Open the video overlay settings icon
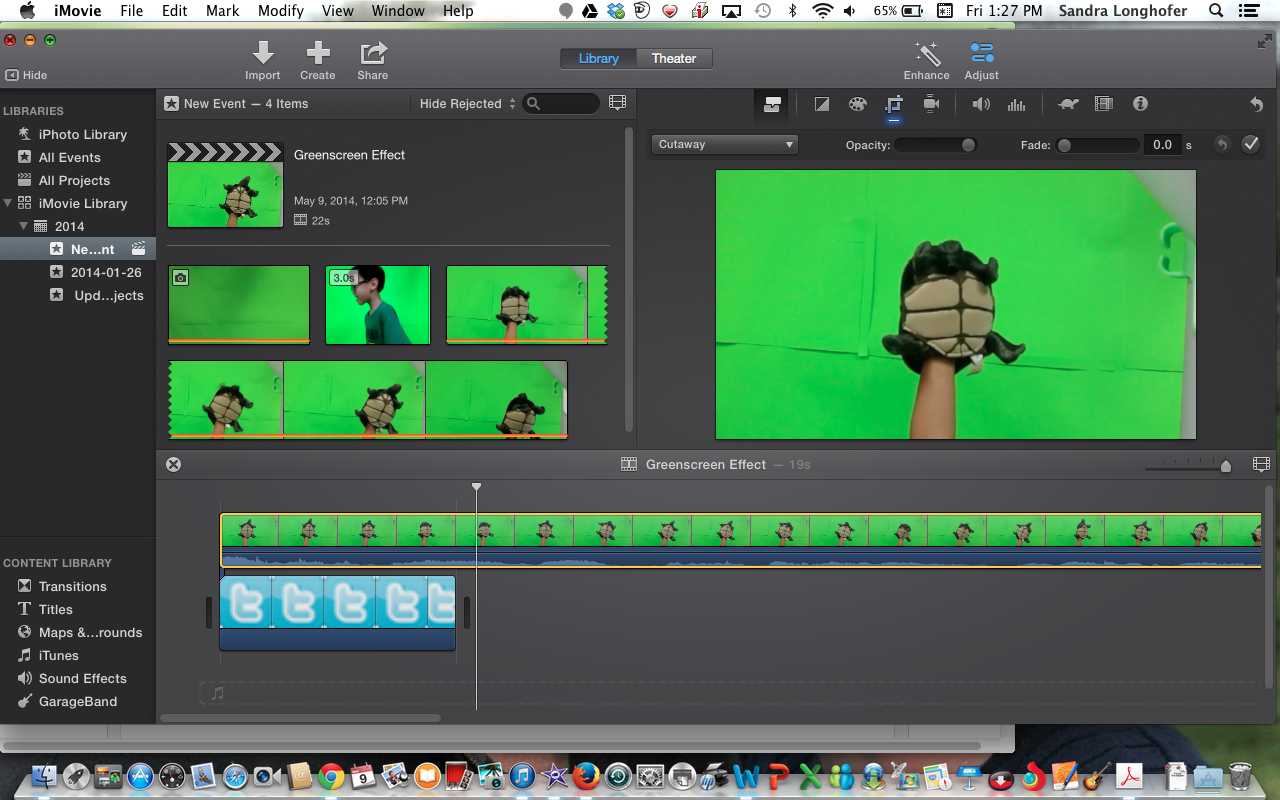Screen dimensions: 1280x800 click(x=772, y=104)
